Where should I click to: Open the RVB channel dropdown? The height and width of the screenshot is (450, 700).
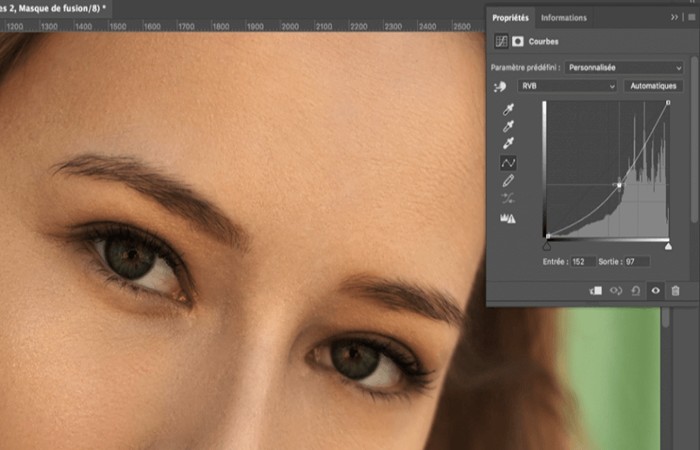click(x=567, y=86)
